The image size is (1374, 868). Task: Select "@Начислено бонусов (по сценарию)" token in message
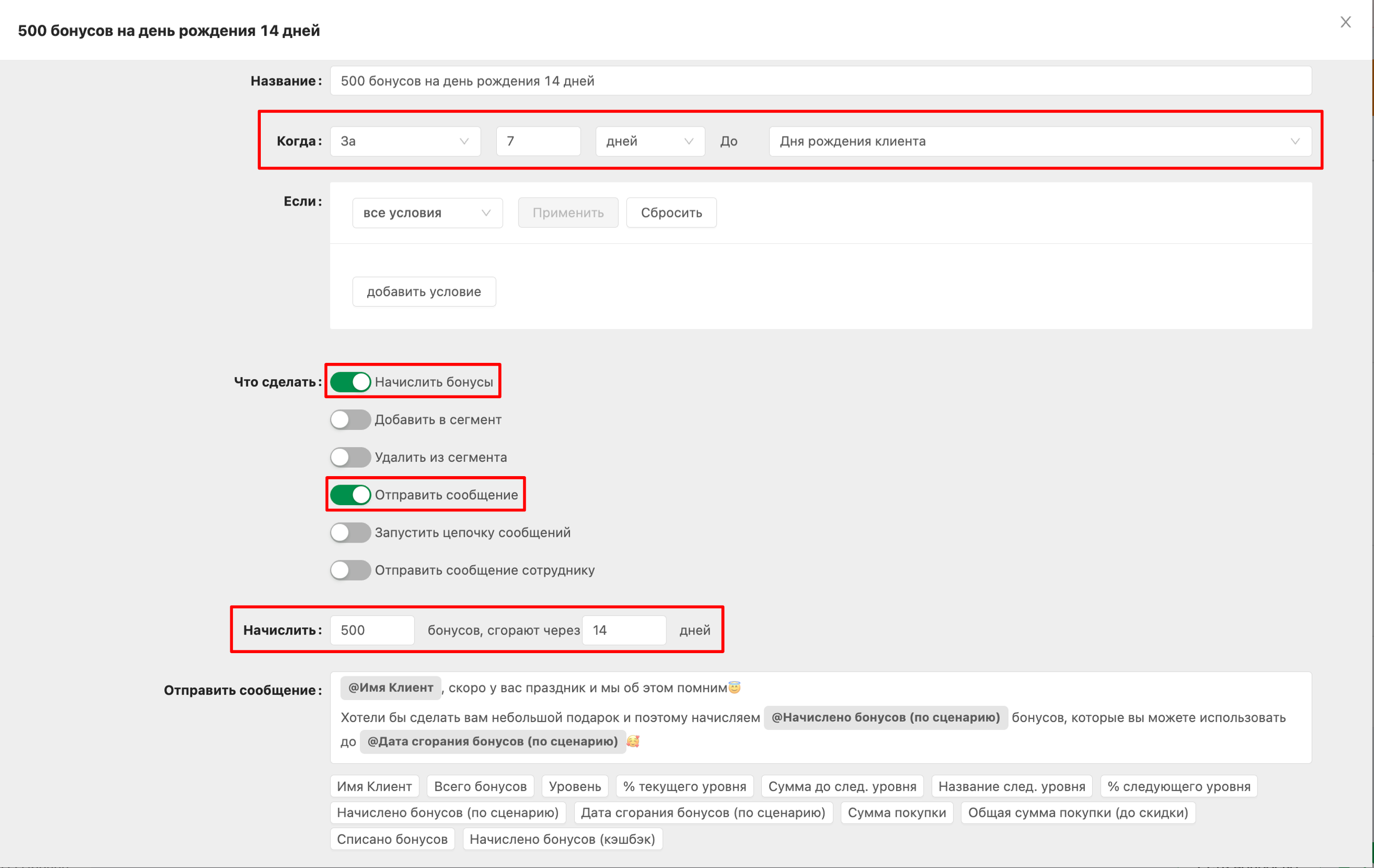[x=886, y=717]
